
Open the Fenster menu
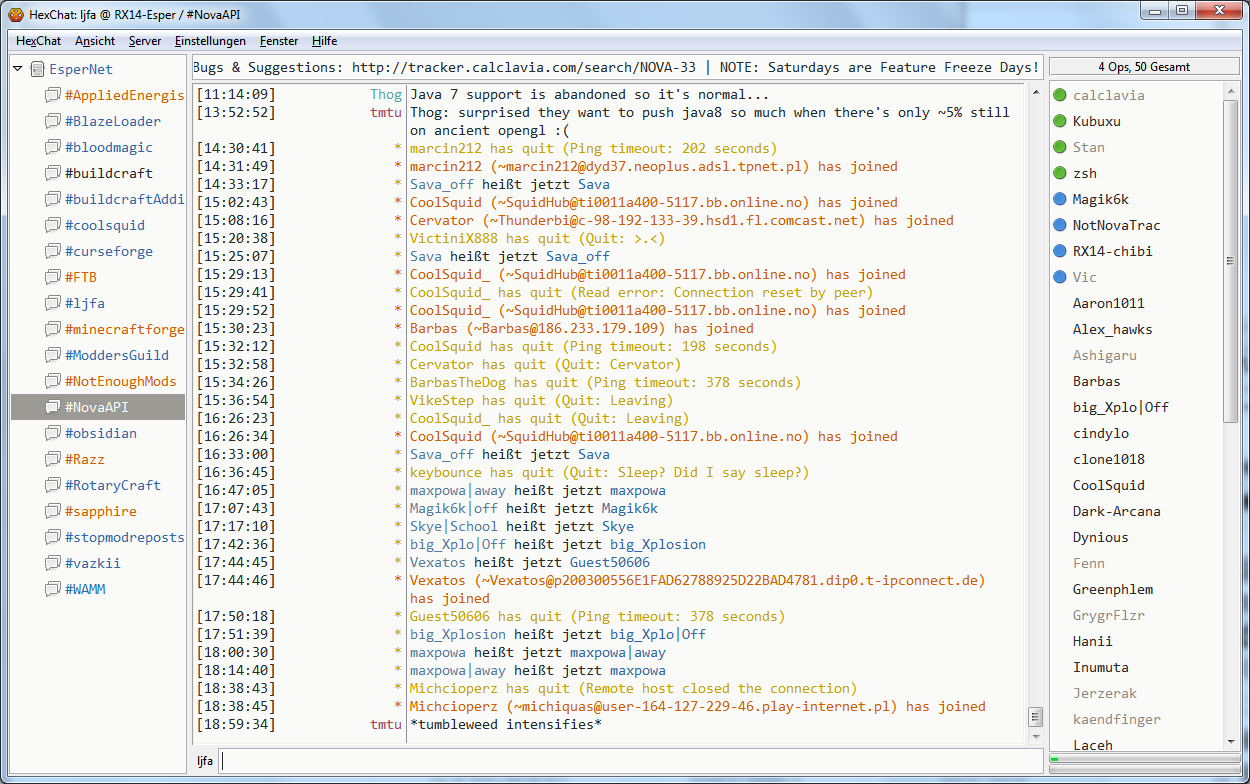point(279,41)
